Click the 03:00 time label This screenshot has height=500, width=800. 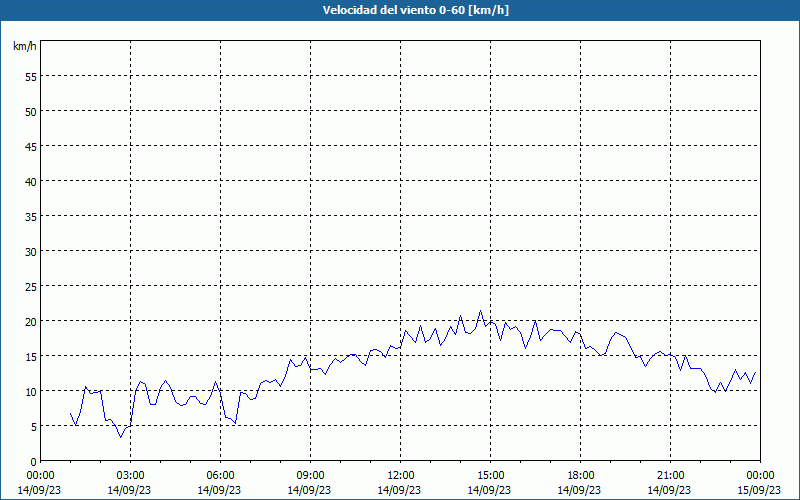131,476
